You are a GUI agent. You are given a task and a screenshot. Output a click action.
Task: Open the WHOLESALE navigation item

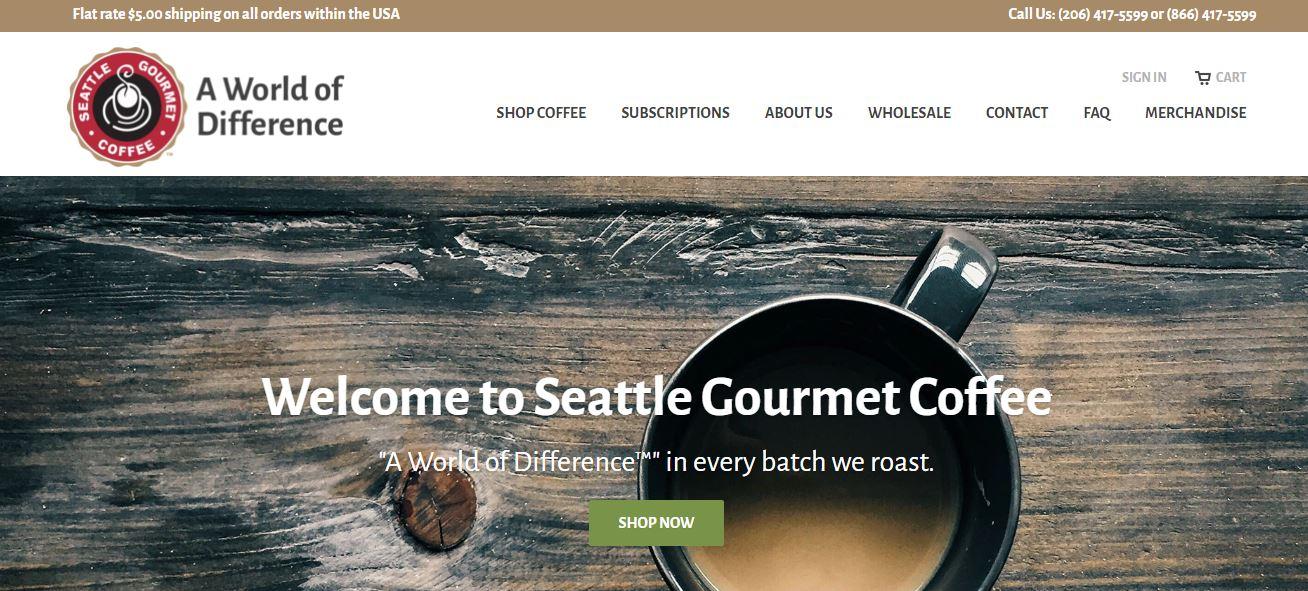[x=909, y=113]
